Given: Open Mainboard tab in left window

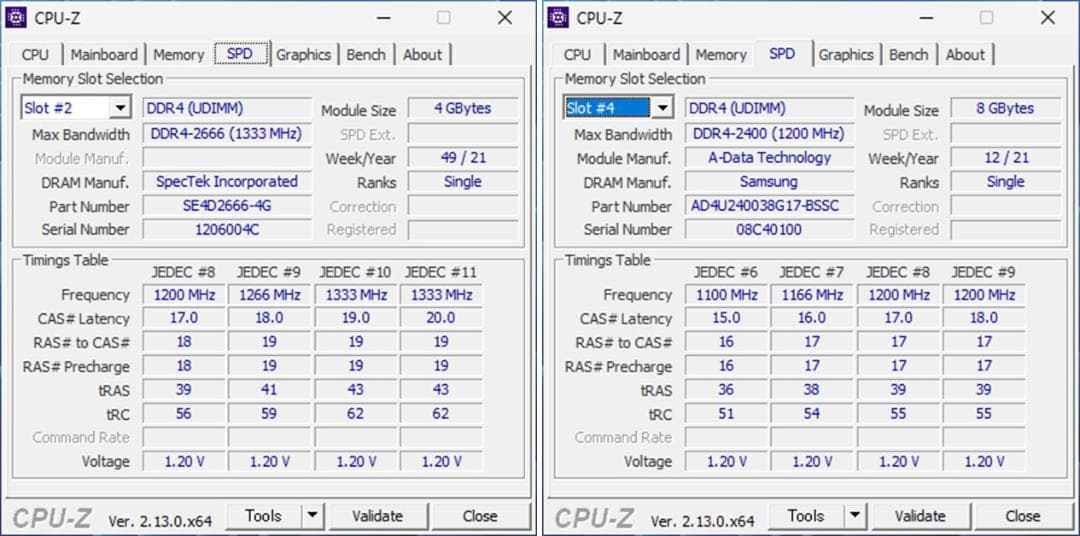Looking at the screenshot, I should tap(104, 54).
